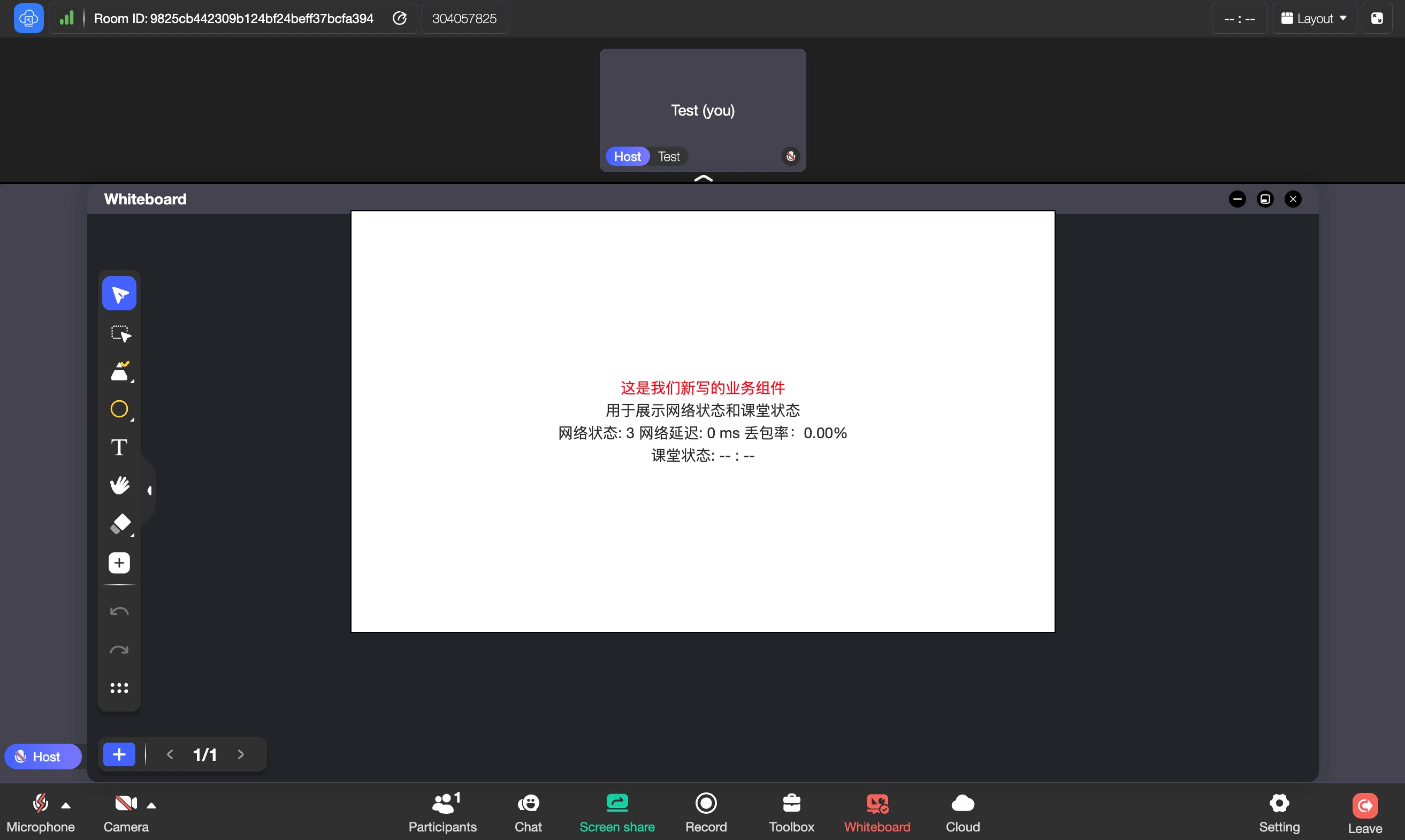Click the network signal strength icon
The height and width of the screenshot is (840, 1405).
pos(67,19)
